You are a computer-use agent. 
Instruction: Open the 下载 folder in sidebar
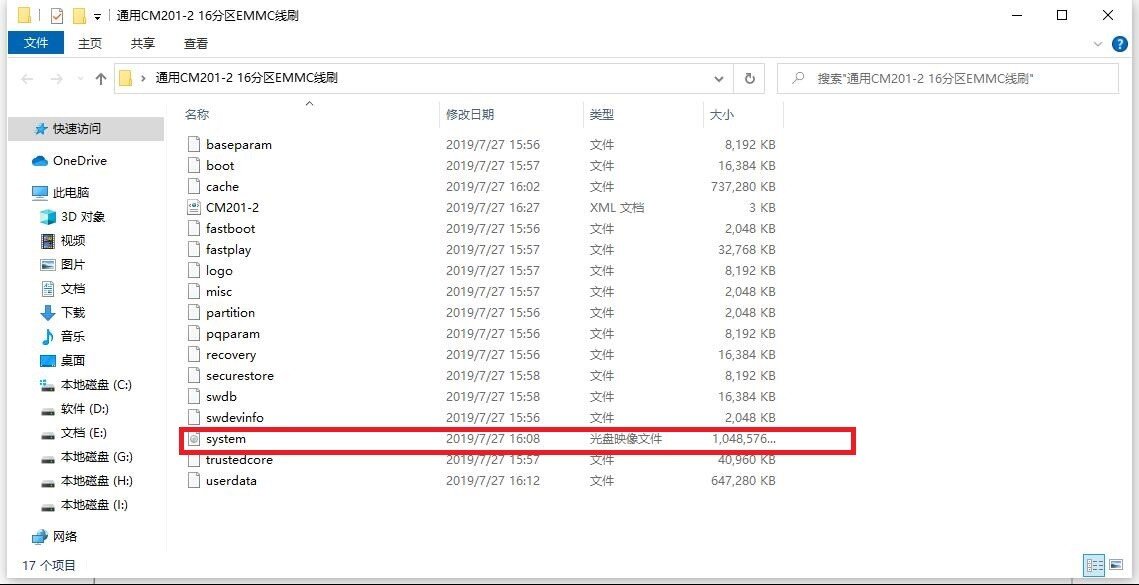pyautogui.click(x=73, y=312)
